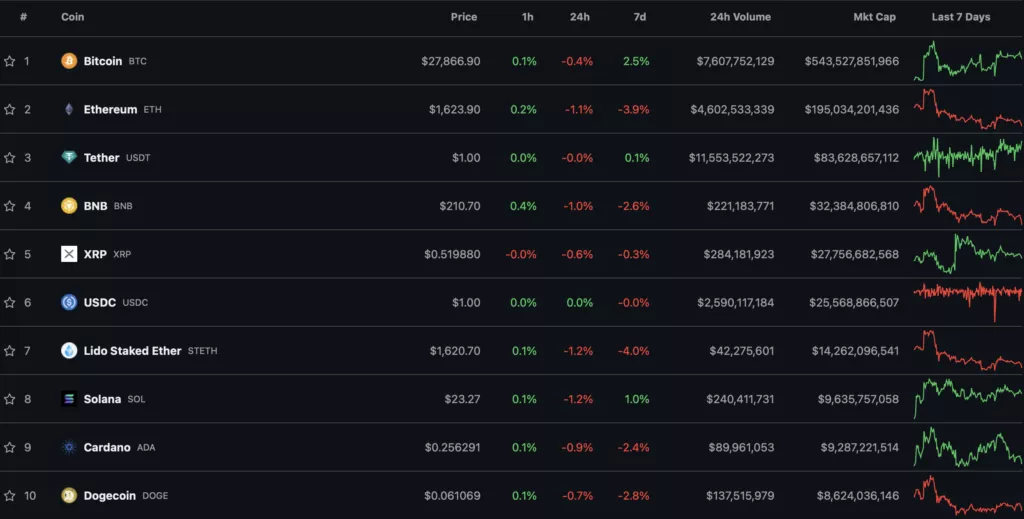Viewport: 1024px width, 519px height.
Task: Click Ethereum's 7-day sparkline chart
Action: coord(968,109)
